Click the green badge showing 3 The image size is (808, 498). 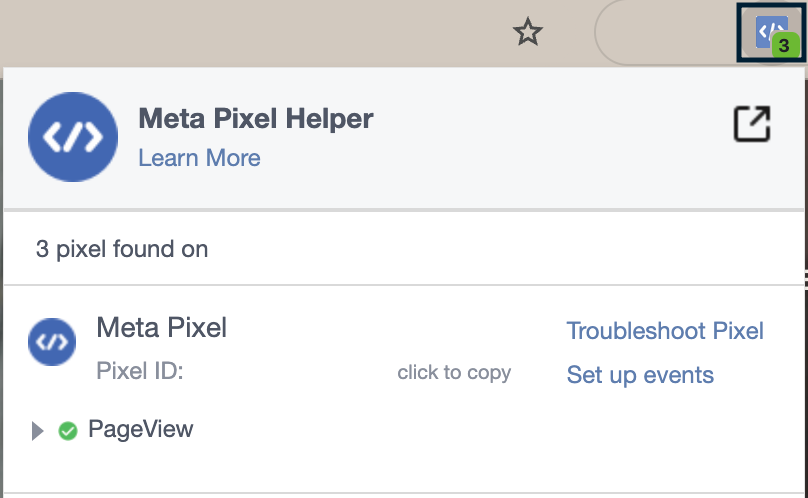(785, 45)
